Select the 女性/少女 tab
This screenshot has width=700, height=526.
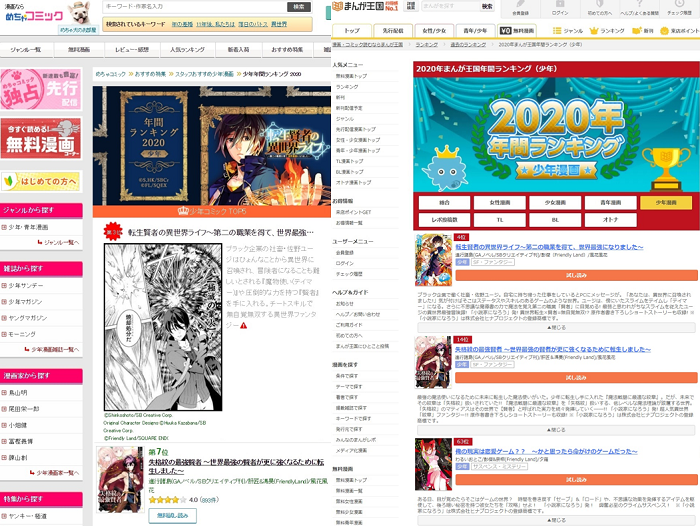(x=434, y=30)
